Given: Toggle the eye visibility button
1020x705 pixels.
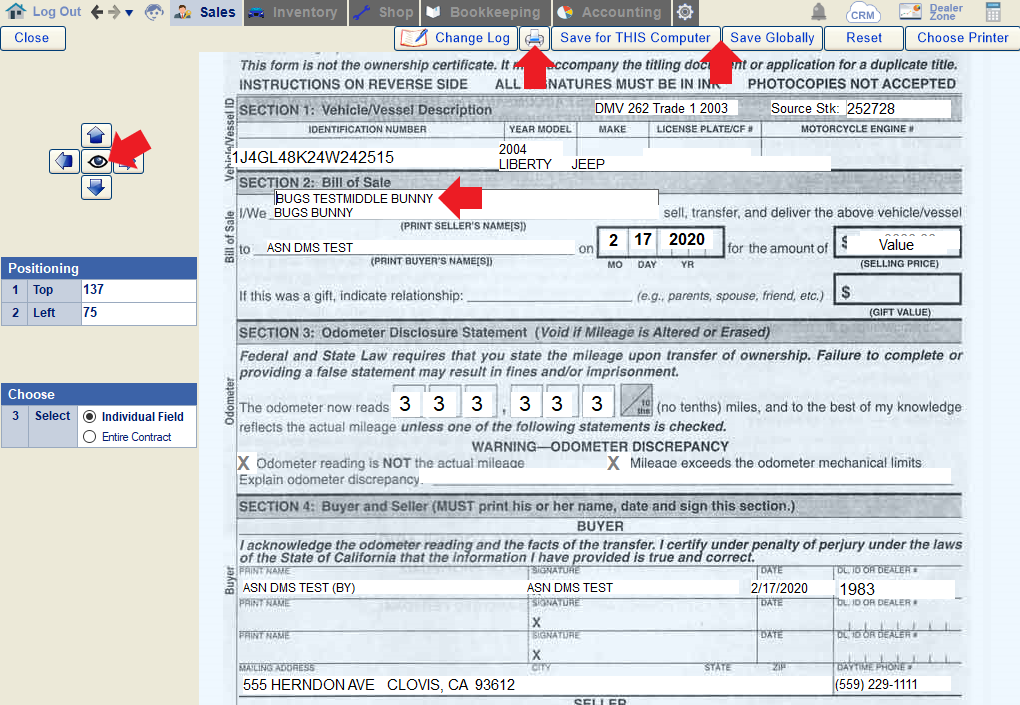Looking at the screenshot, I should click(97, 161).
